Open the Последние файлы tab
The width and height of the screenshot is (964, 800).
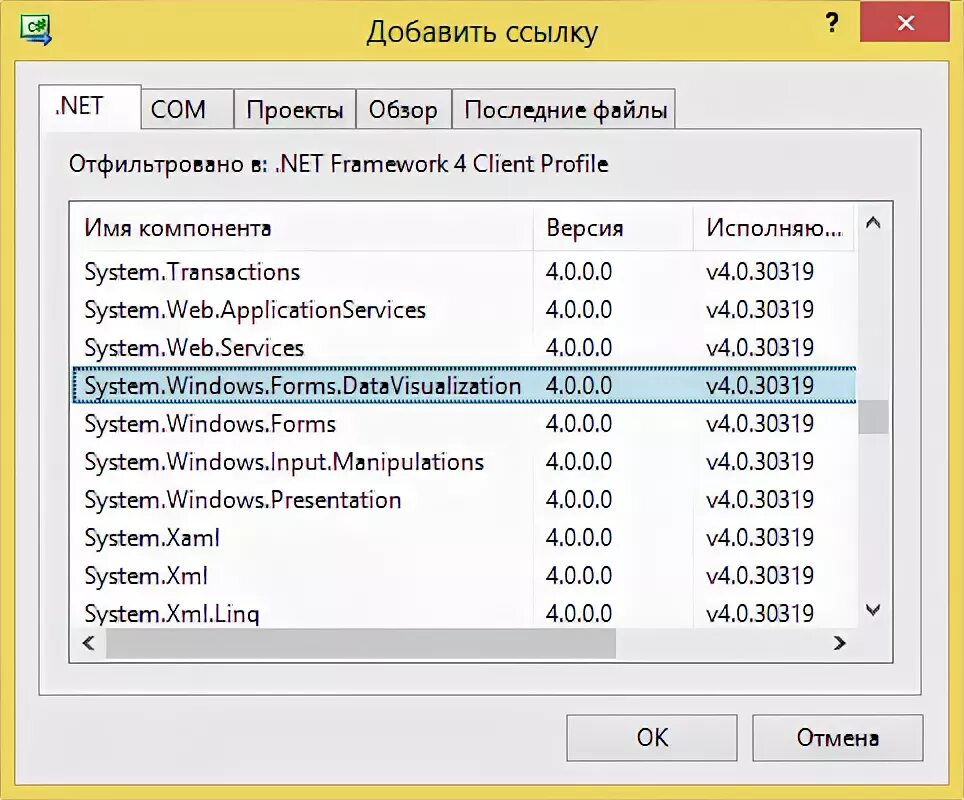click(x=564, y=109)
